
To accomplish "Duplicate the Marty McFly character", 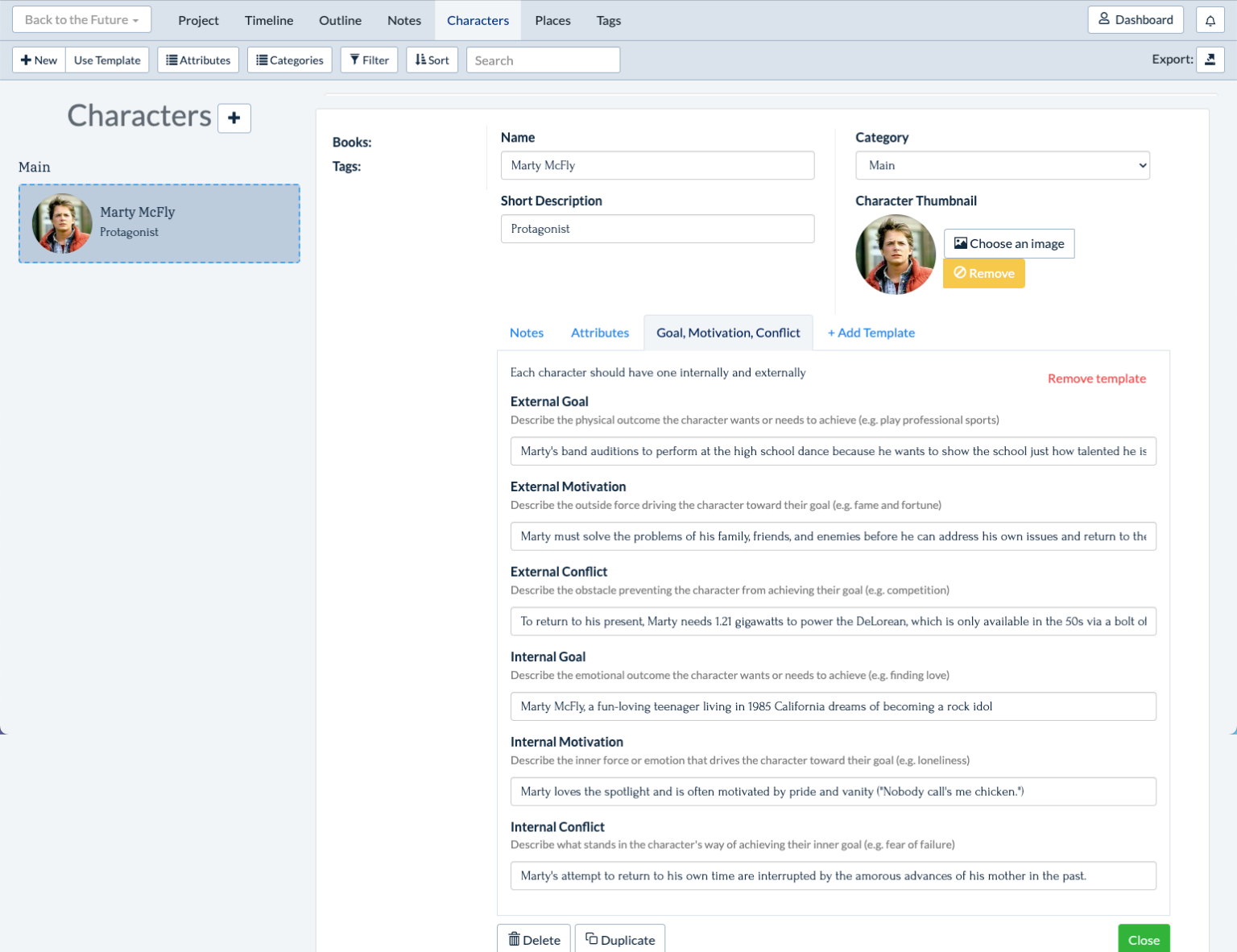I will tap(620, 939).
